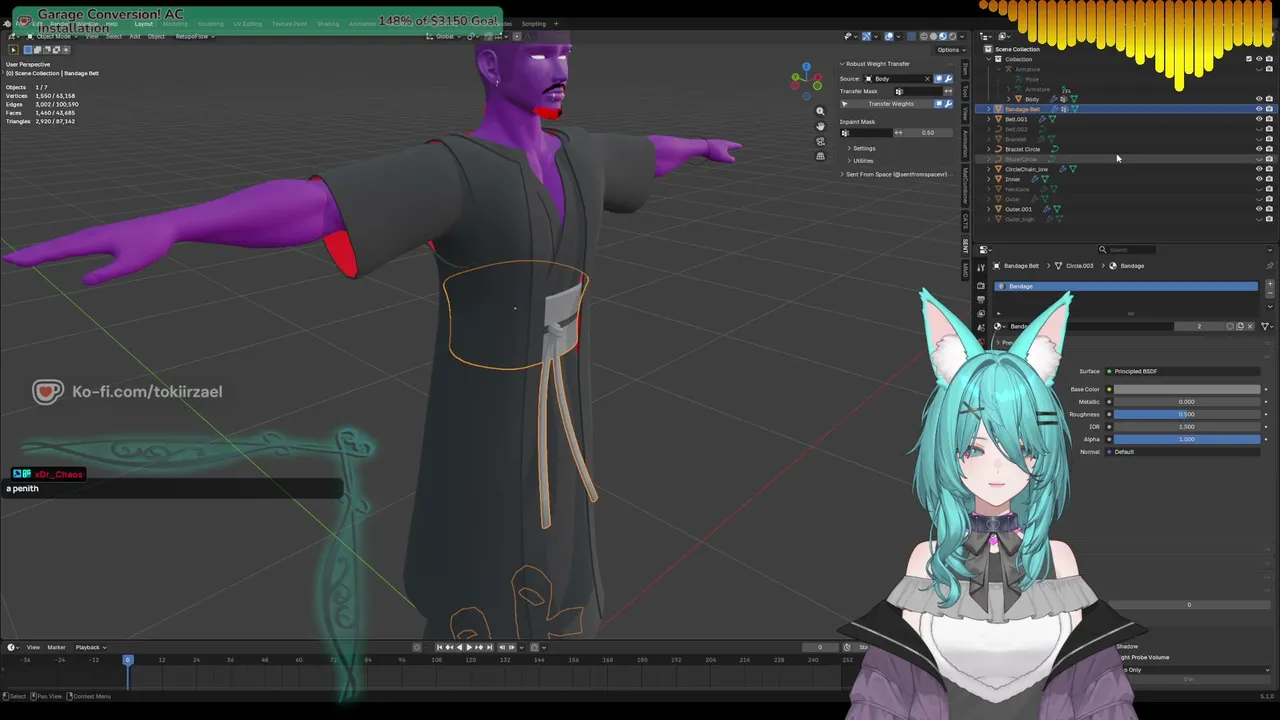
Task: Expand the Sent From Space panel
Action: click(894, 174)
